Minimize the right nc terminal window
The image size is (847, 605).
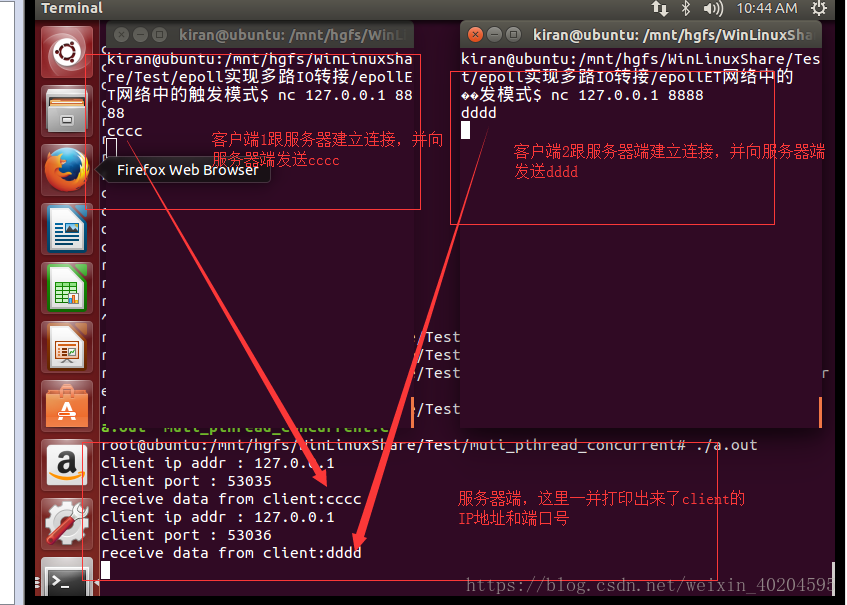(494, 35)
